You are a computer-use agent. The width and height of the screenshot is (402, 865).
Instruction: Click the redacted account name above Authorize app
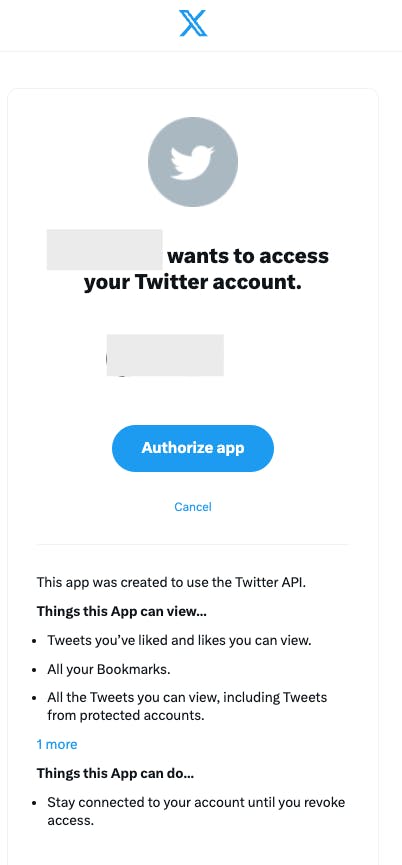pyautogui.click(x=165, y=355)
